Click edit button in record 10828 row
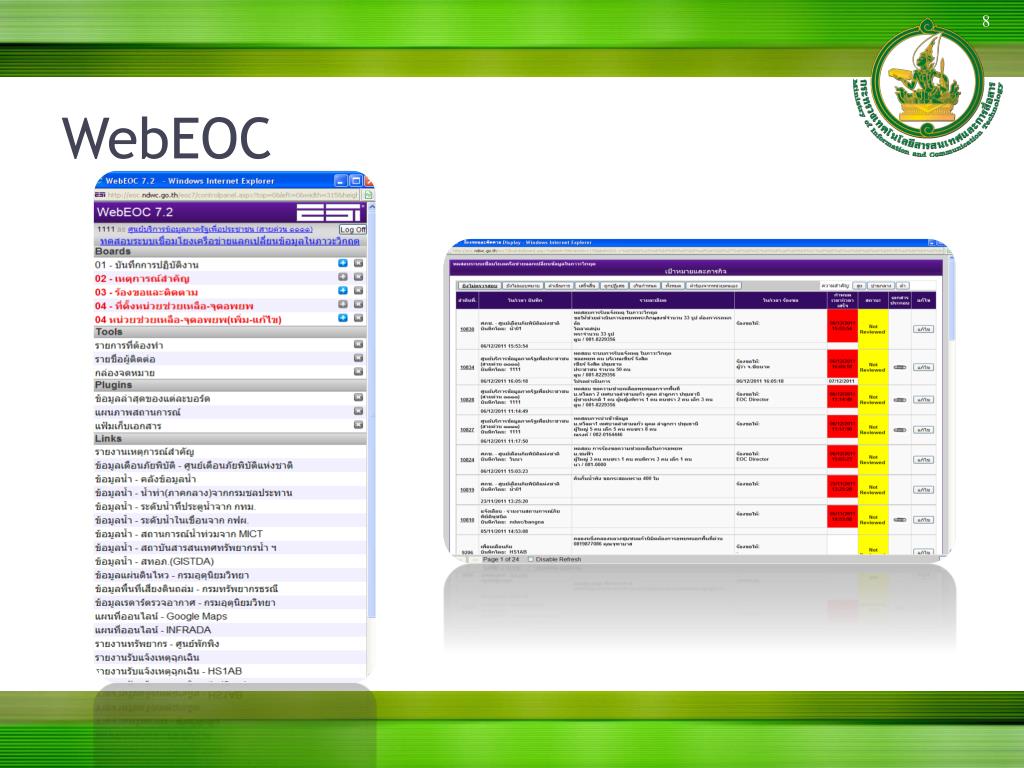Screen dimensions: 1024x768 coord(923,400)
